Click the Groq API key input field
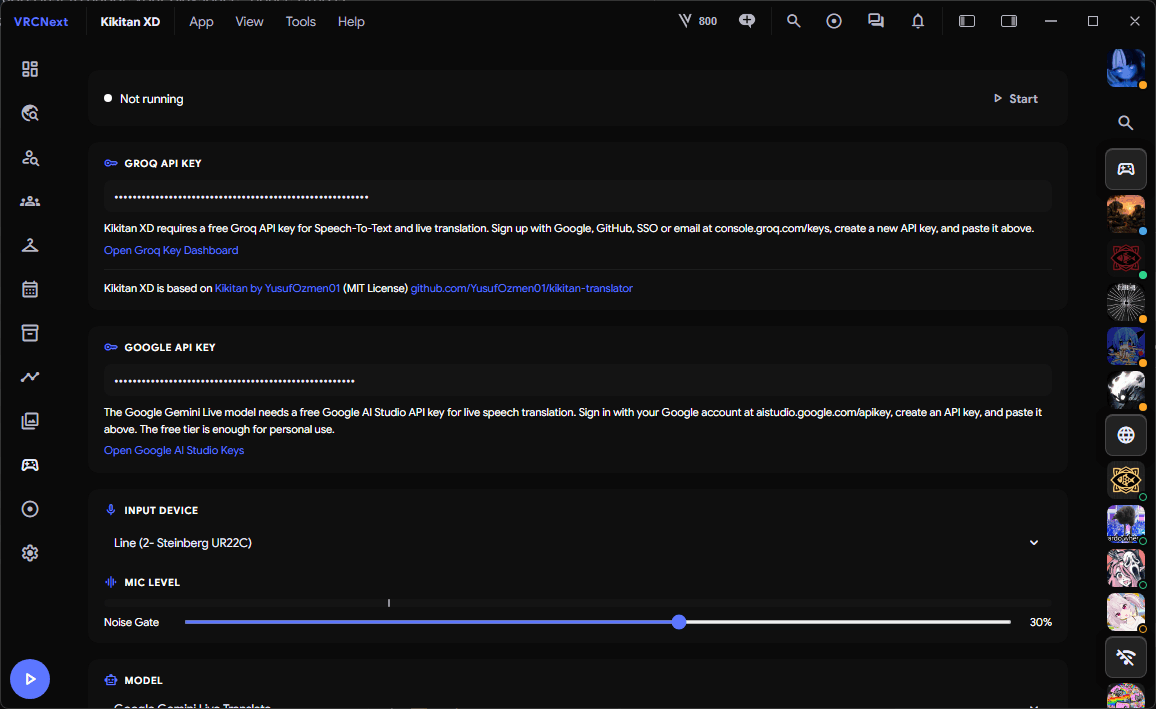Screen dimensions: 1156x709 click(x=577, y=197)
